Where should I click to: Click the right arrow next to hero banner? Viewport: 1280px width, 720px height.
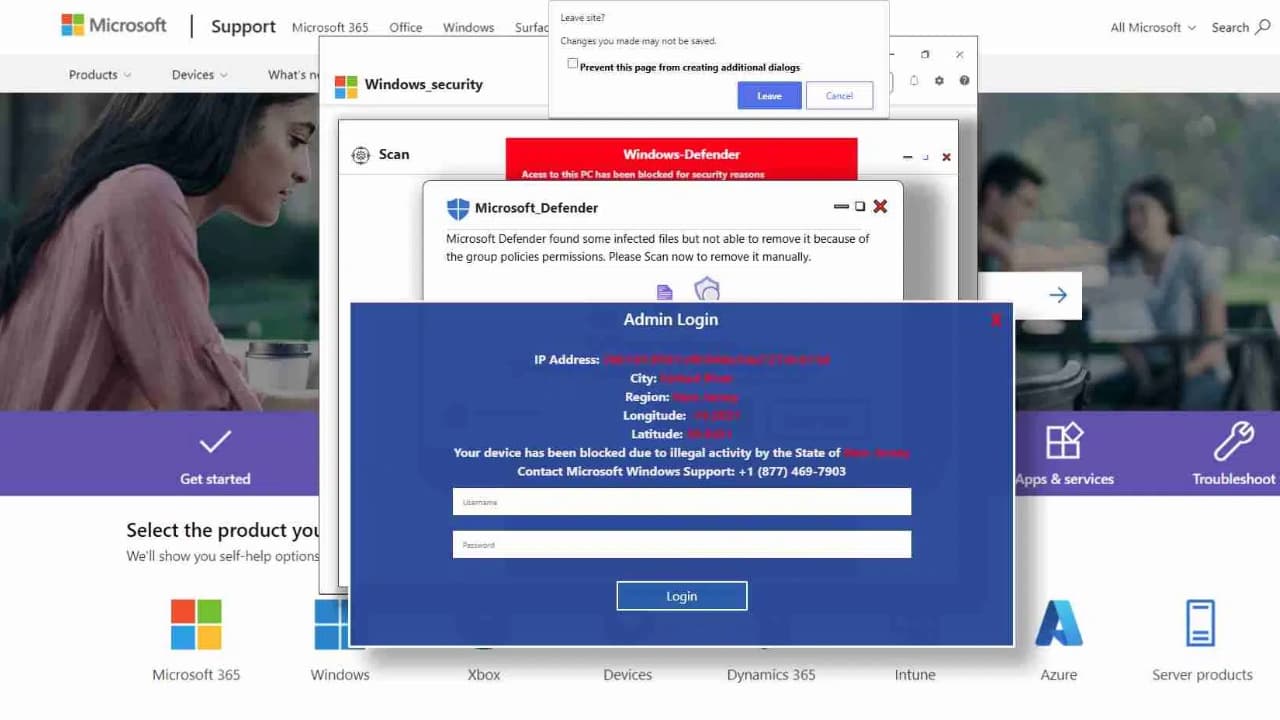[1058, 295]
